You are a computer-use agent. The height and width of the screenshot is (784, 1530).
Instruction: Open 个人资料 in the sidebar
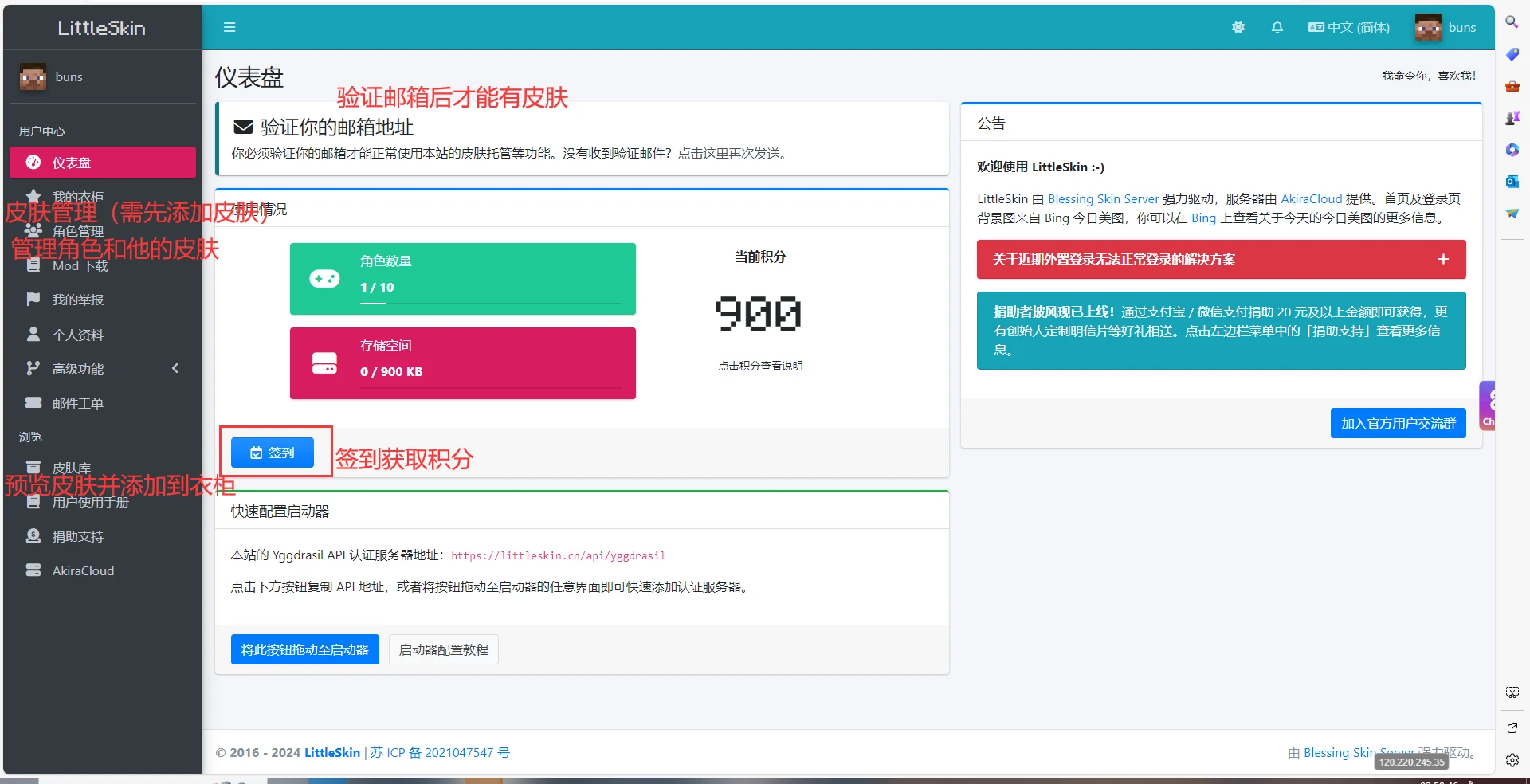pyautogui.click(x=78, y=335)
